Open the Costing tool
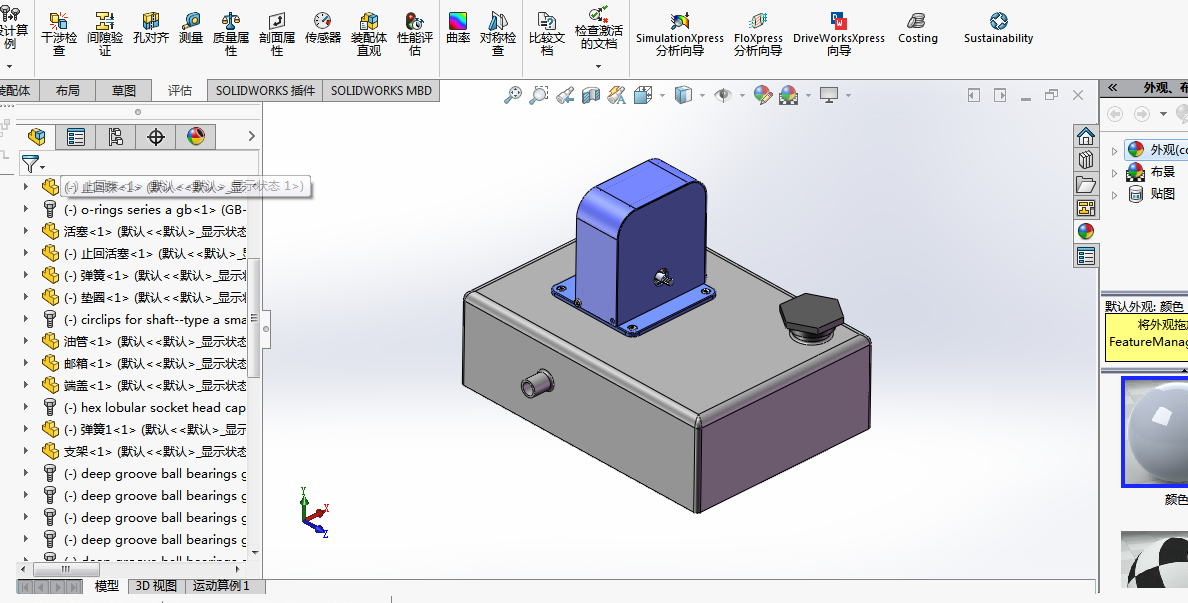 918,29
